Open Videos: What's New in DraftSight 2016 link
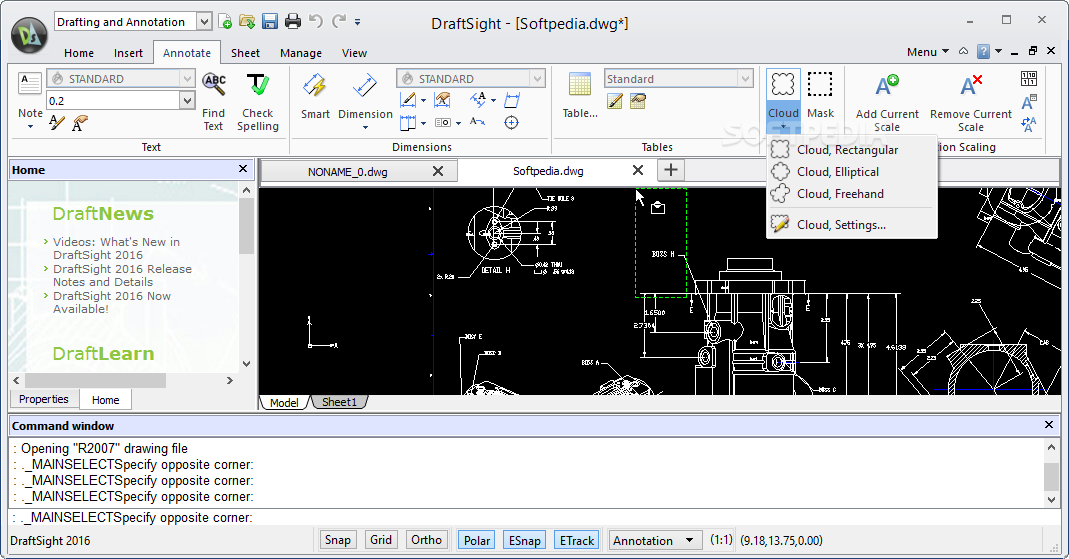 pos(117,248)
